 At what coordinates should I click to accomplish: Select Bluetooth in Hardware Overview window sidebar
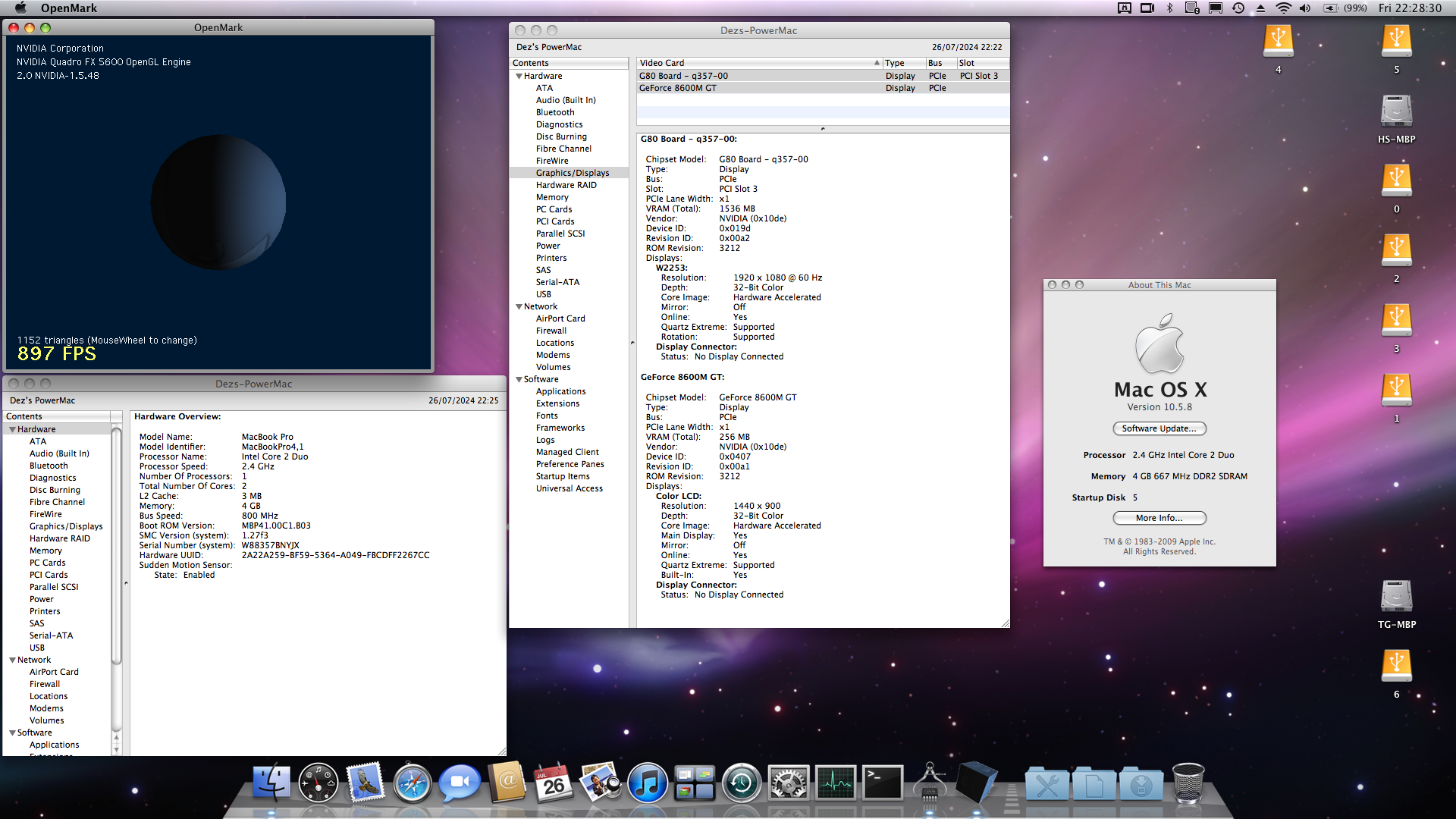(x=49, y=466)
